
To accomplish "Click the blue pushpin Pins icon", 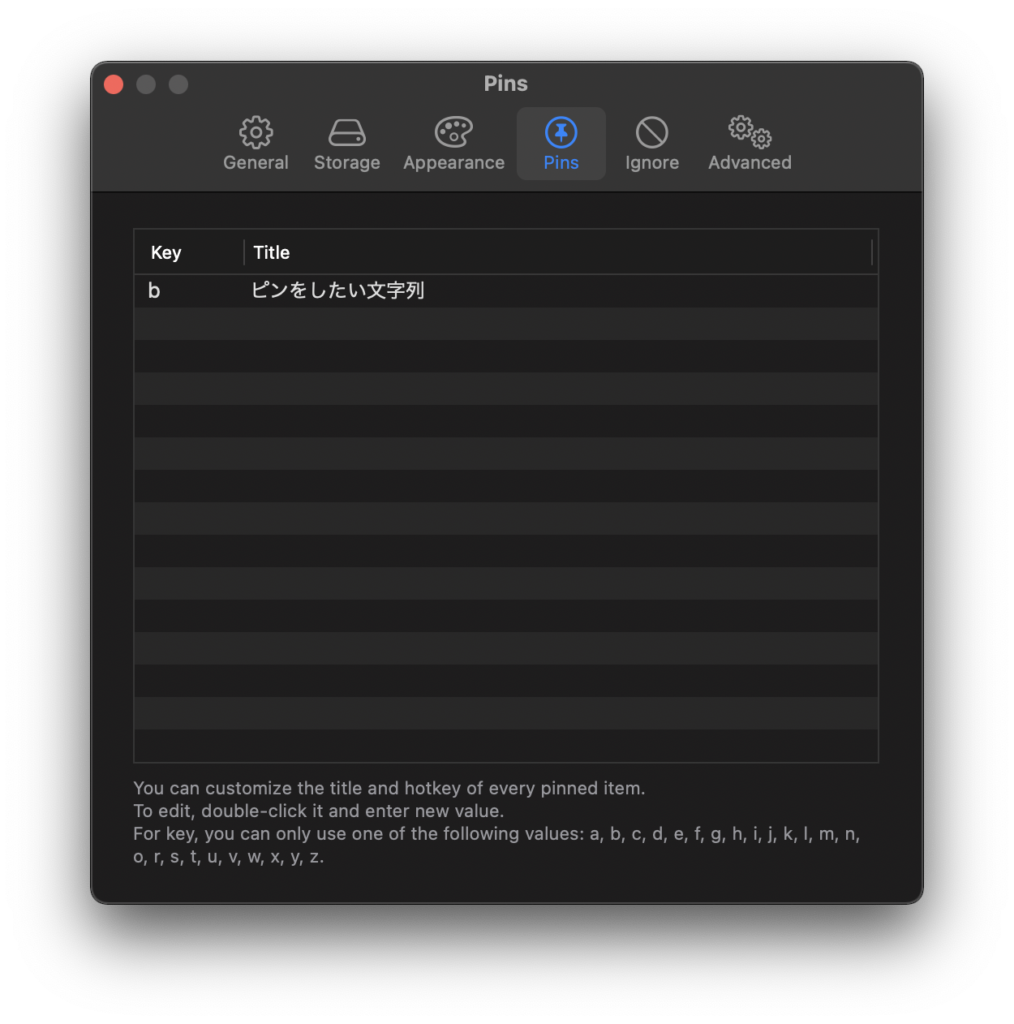I will click(561, 132).
